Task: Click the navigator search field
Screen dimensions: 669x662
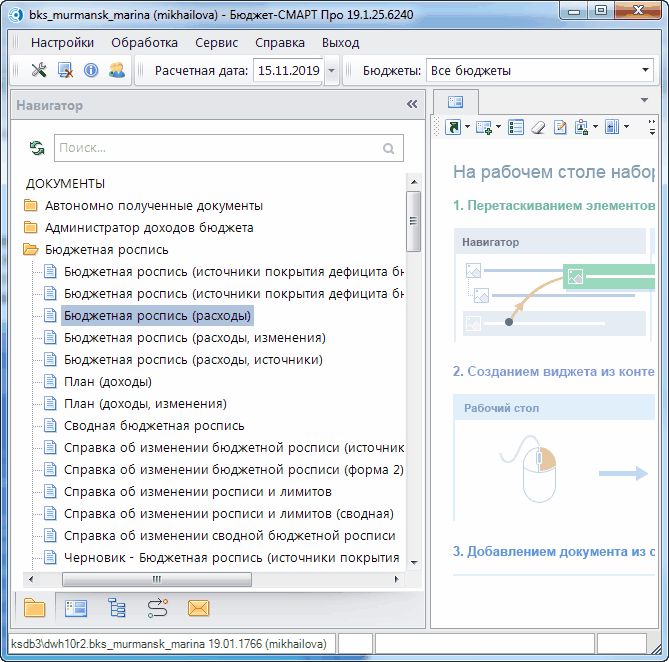Action: [x=218, y=148]
